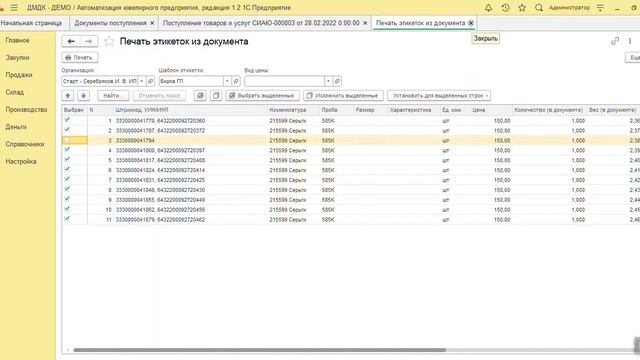Uncheck all rows icon button
The height and width of the screenshot is (360, 640).
216,96
